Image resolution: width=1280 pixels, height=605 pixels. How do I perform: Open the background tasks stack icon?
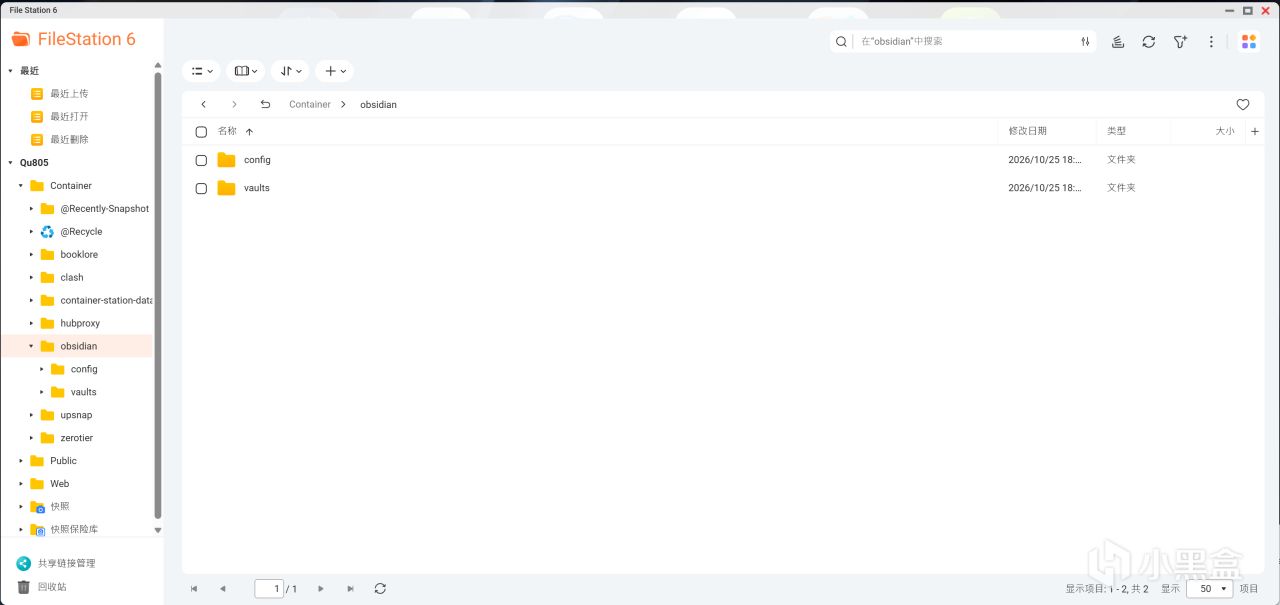pyautogui.click(x=1118, y=42)
